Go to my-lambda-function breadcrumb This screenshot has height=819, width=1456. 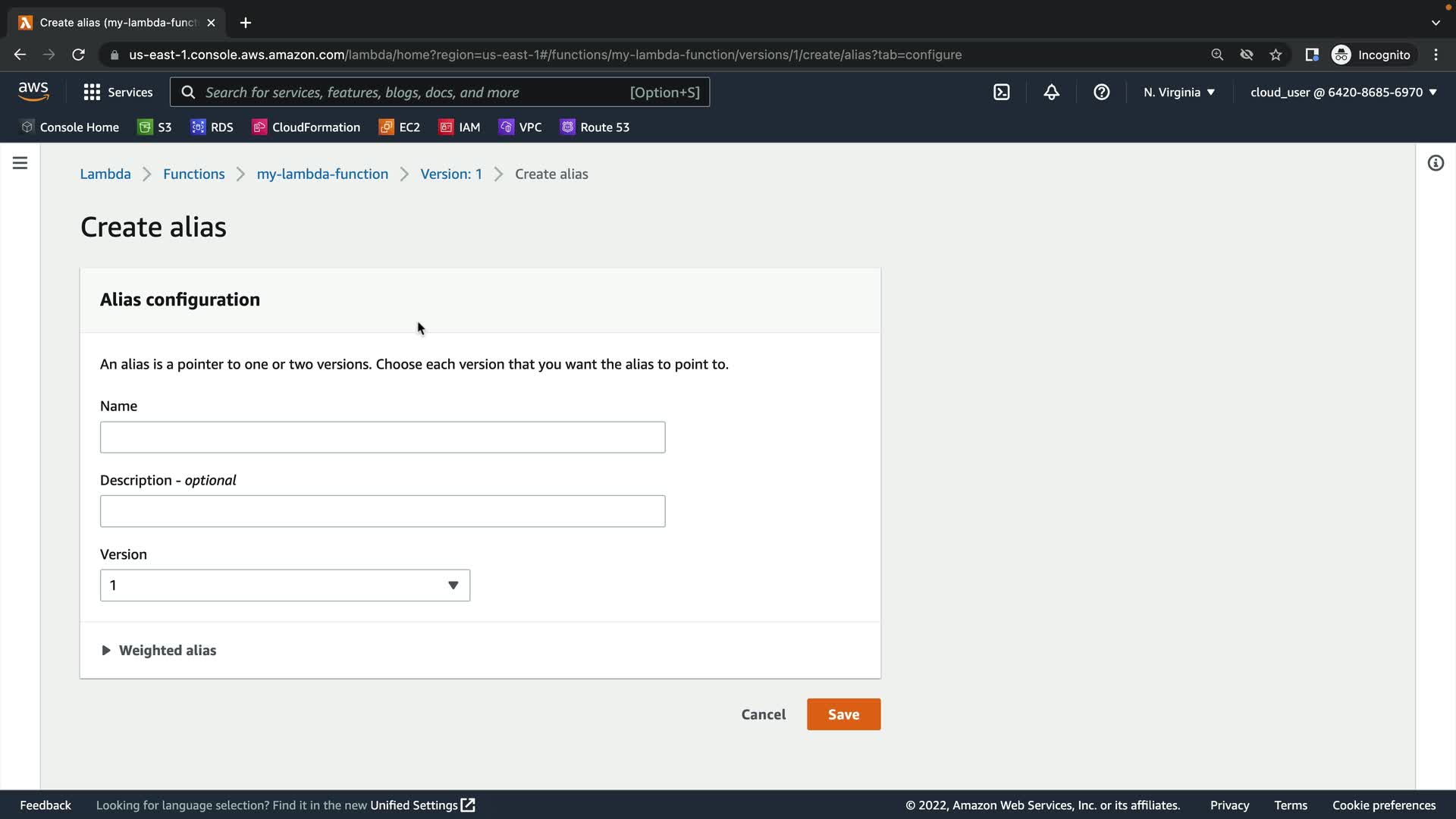(322, 174)
